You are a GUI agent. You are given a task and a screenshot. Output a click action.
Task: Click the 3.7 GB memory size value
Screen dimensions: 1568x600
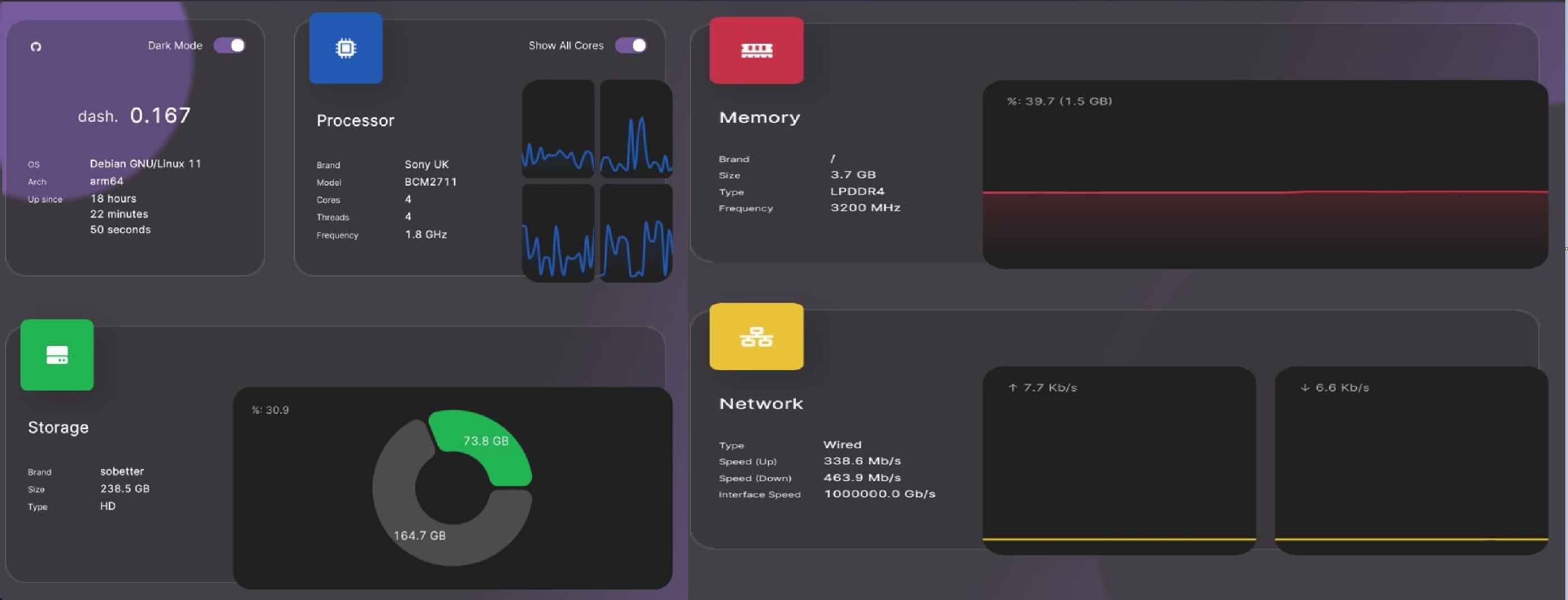click(x=854, y=174)
